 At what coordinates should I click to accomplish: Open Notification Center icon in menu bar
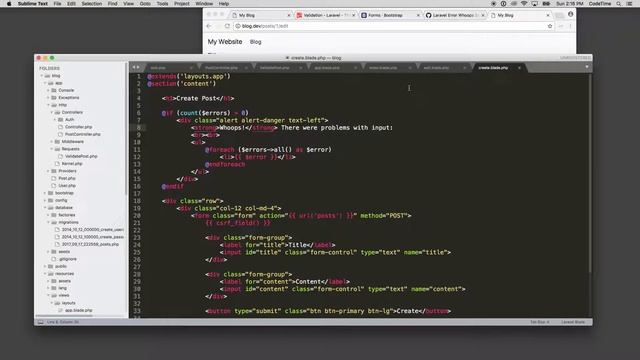[x=629, y=4]
